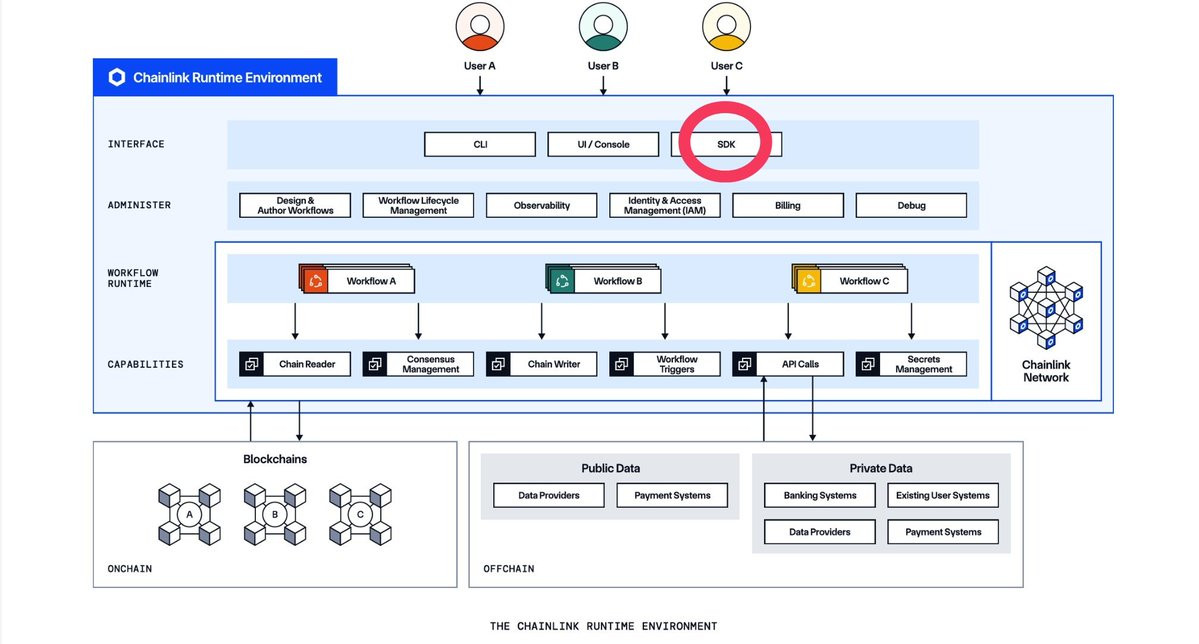This screenshot has width=1199, height=644.
Task: Click Data Providers under Public Data
Action: coord(549,496)
